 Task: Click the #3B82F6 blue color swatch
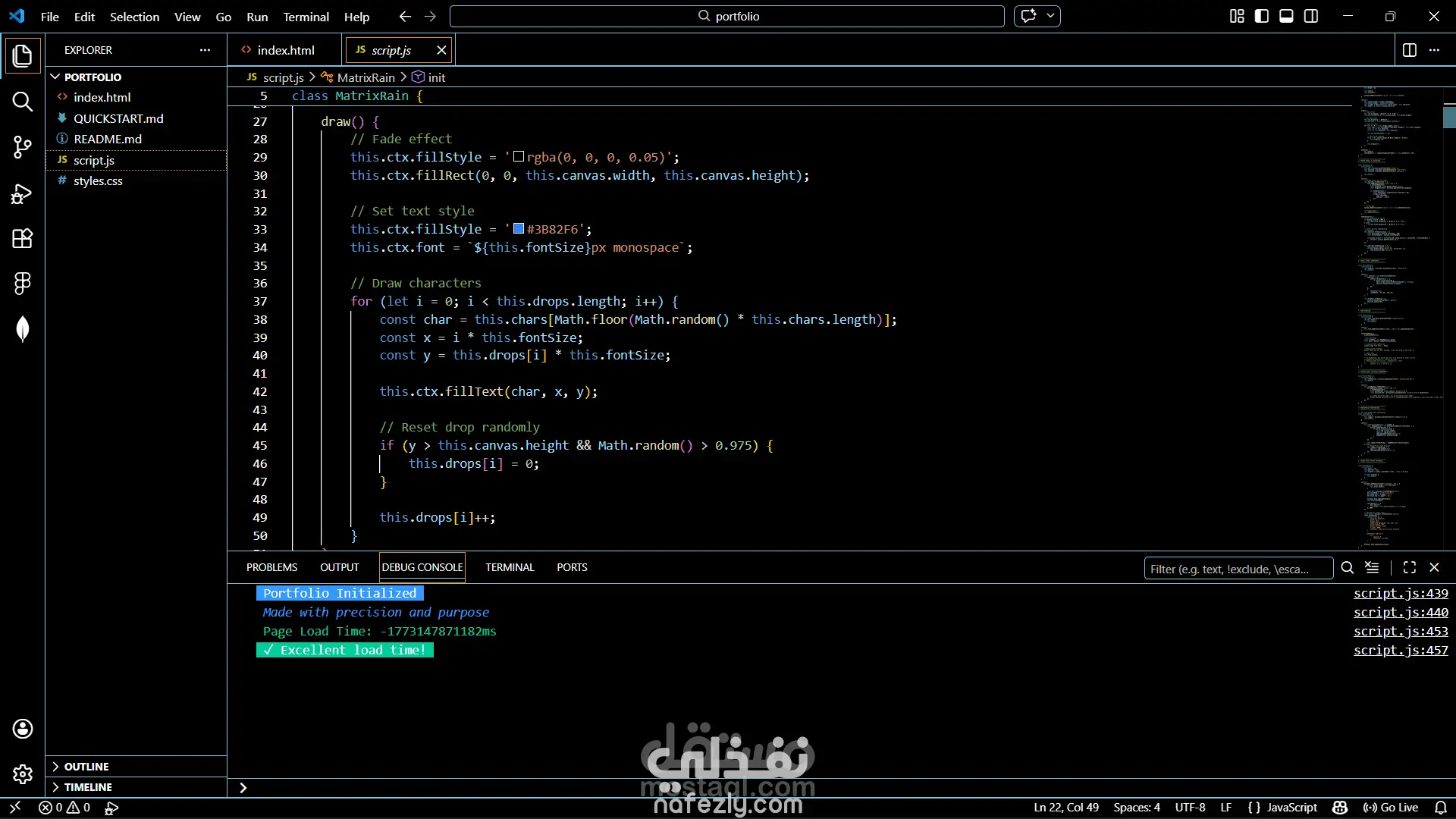(x=519, y=229)
